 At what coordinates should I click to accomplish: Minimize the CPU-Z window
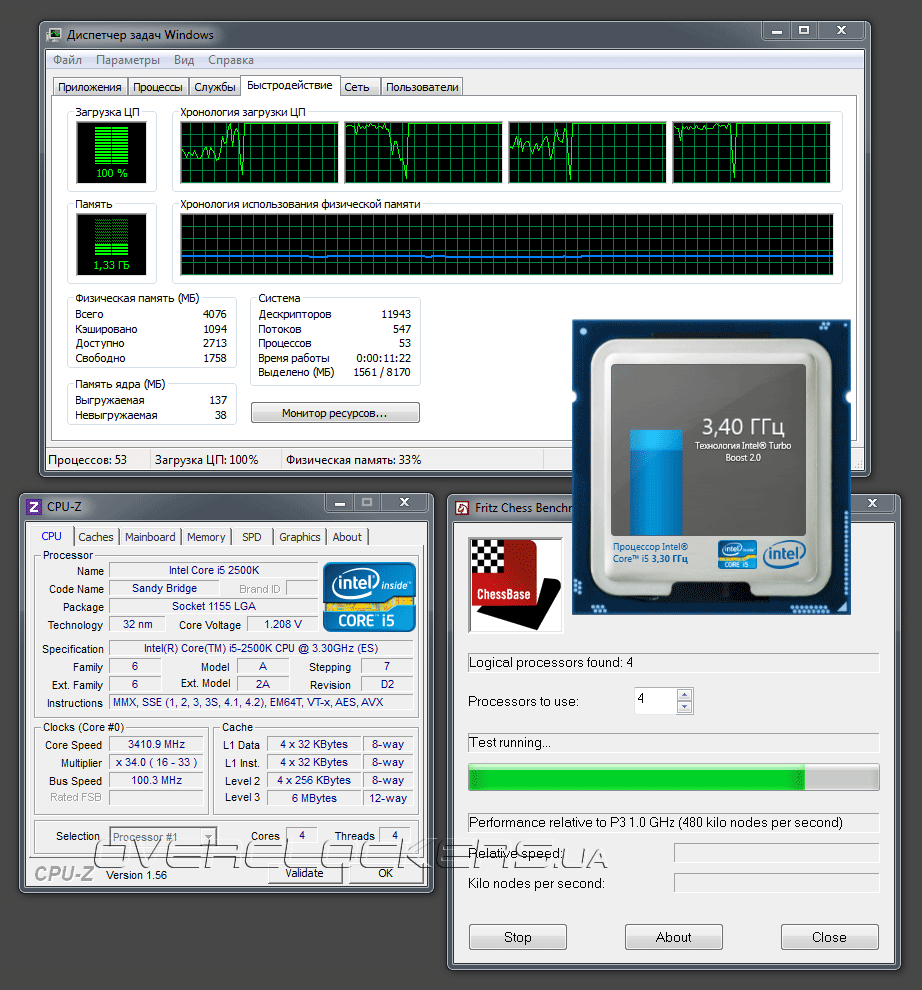click(340, 503)
